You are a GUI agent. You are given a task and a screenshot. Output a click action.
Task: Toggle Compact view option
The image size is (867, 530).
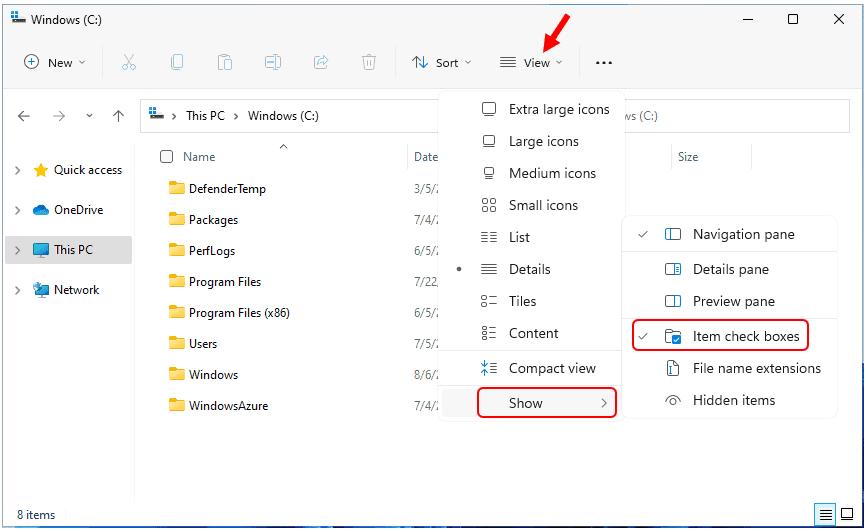click(531, 368)
